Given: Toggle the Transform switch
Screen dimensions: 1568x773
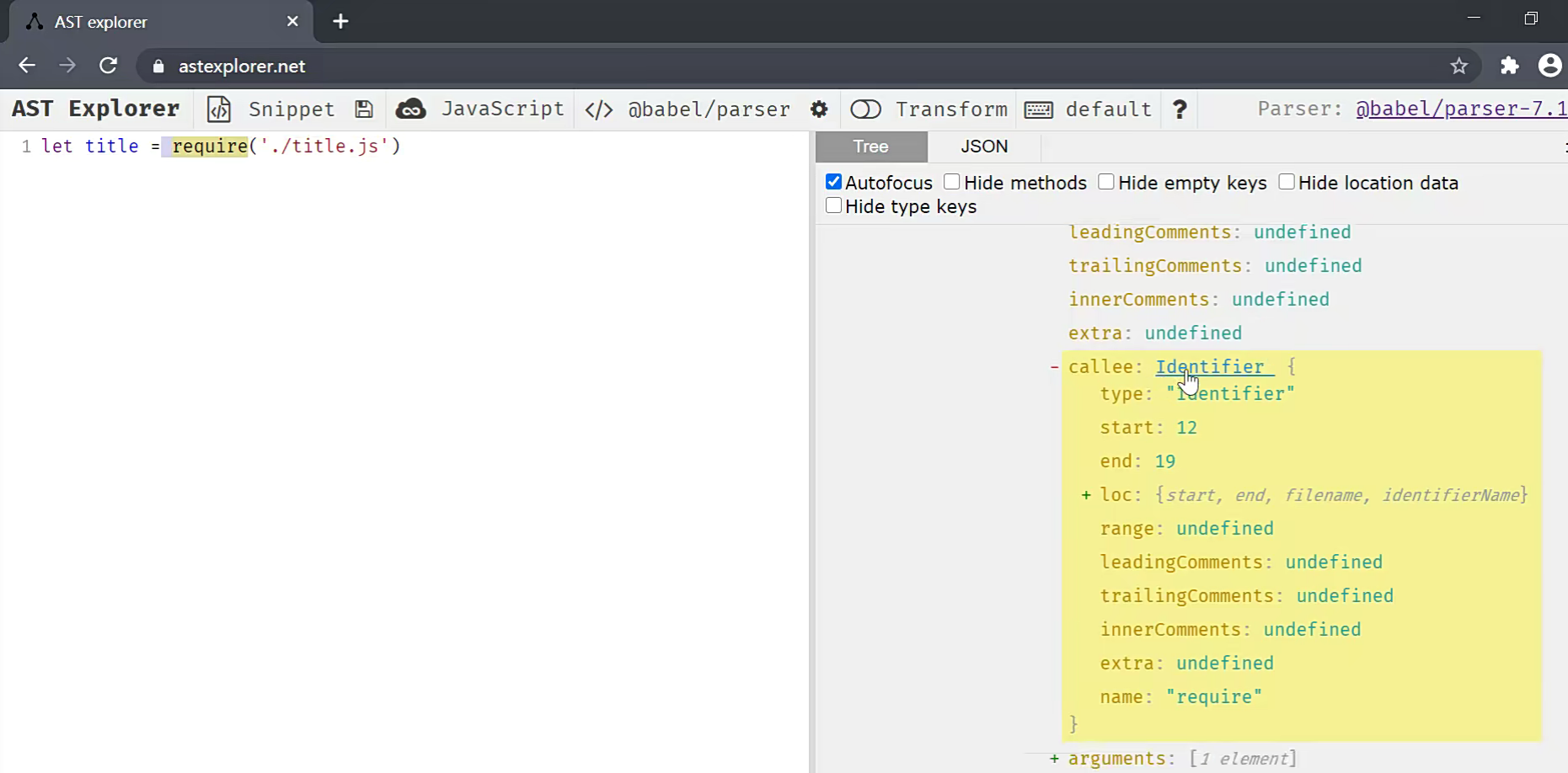Looking at the screenshot, I should pyautogui.click(x=865, y=109).
